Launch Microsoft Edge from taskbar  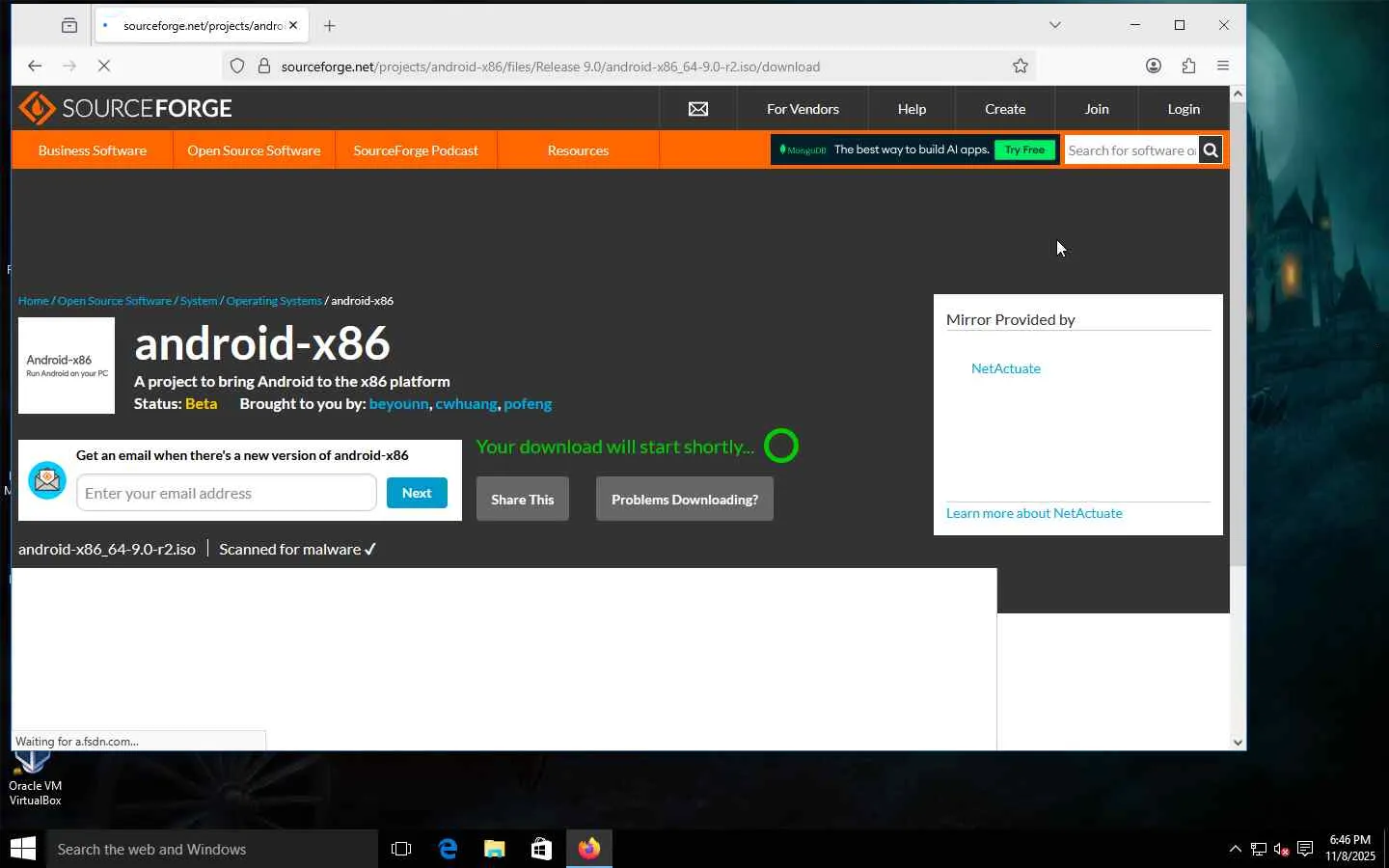coord(448,849)
